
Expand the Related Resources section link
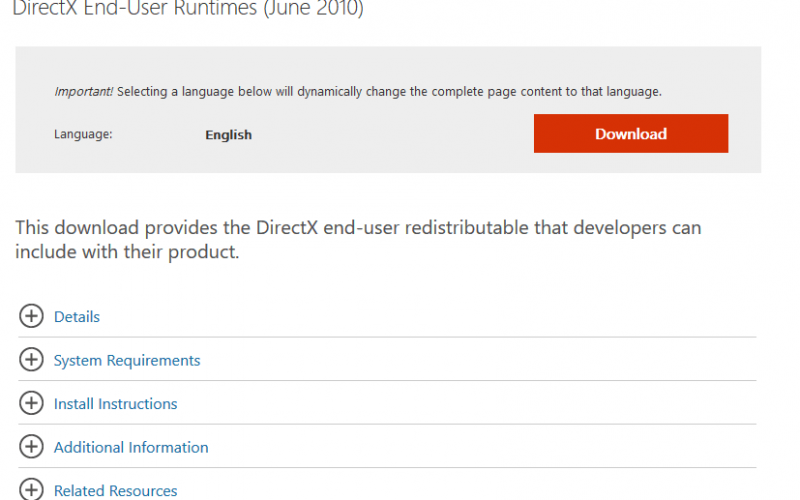(x=115, y=490)
